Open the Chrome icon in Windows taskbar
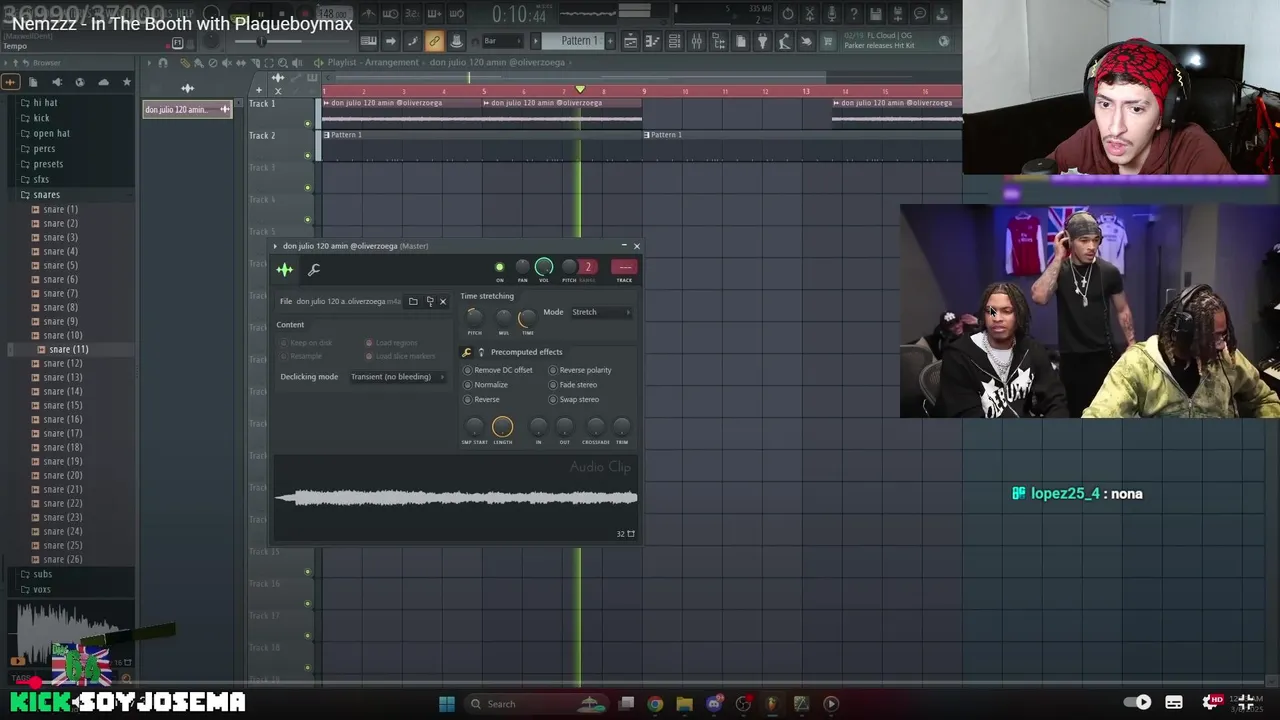Viewport: 1280px width, 720px height. click(655, 703)
